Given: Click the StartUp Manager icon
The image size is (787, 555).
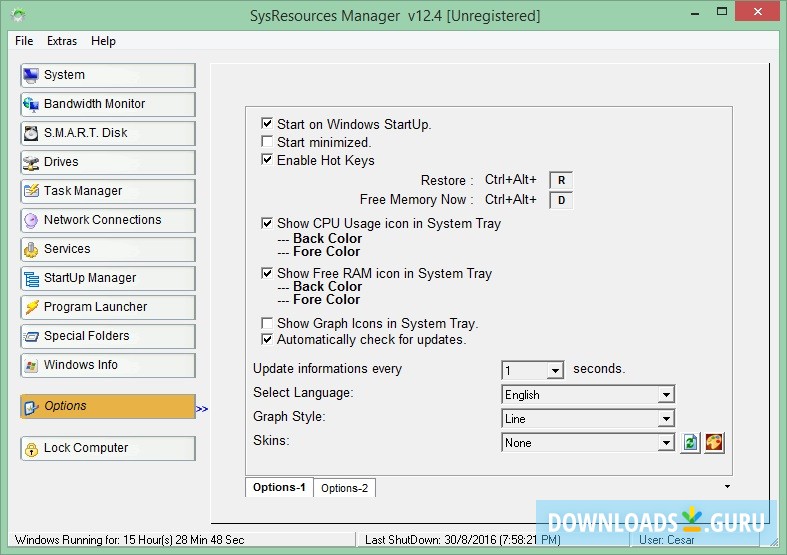Looking at the screenshot, I should point(31,279).
